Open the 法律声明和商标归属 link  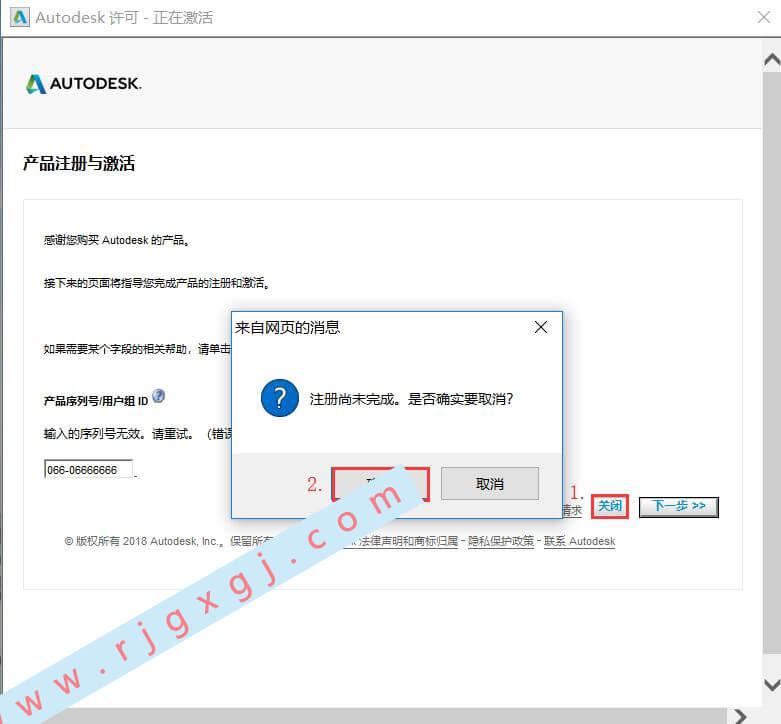(x=408, y=541)
